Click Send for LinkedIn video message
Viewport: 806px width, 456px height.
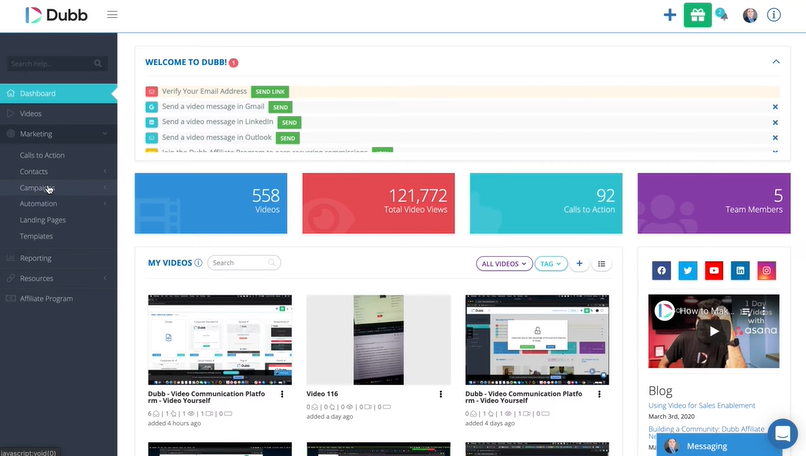[289, 122]
